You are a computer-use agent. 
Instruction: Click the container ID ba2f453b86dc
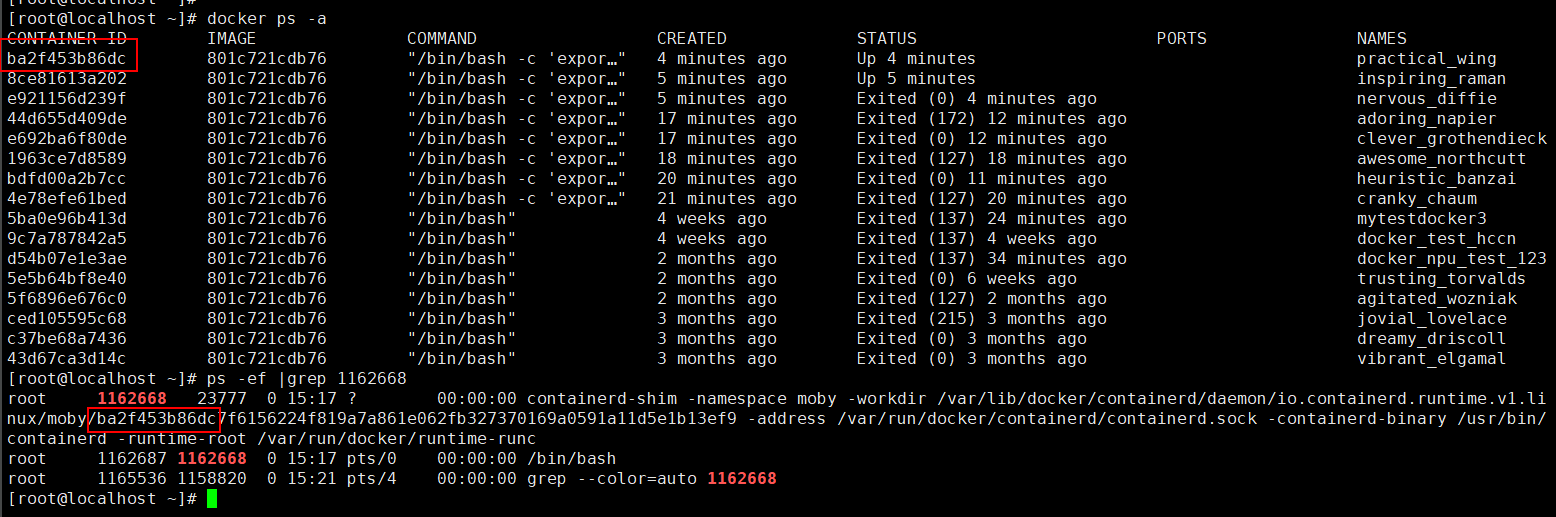click(67, 59)
